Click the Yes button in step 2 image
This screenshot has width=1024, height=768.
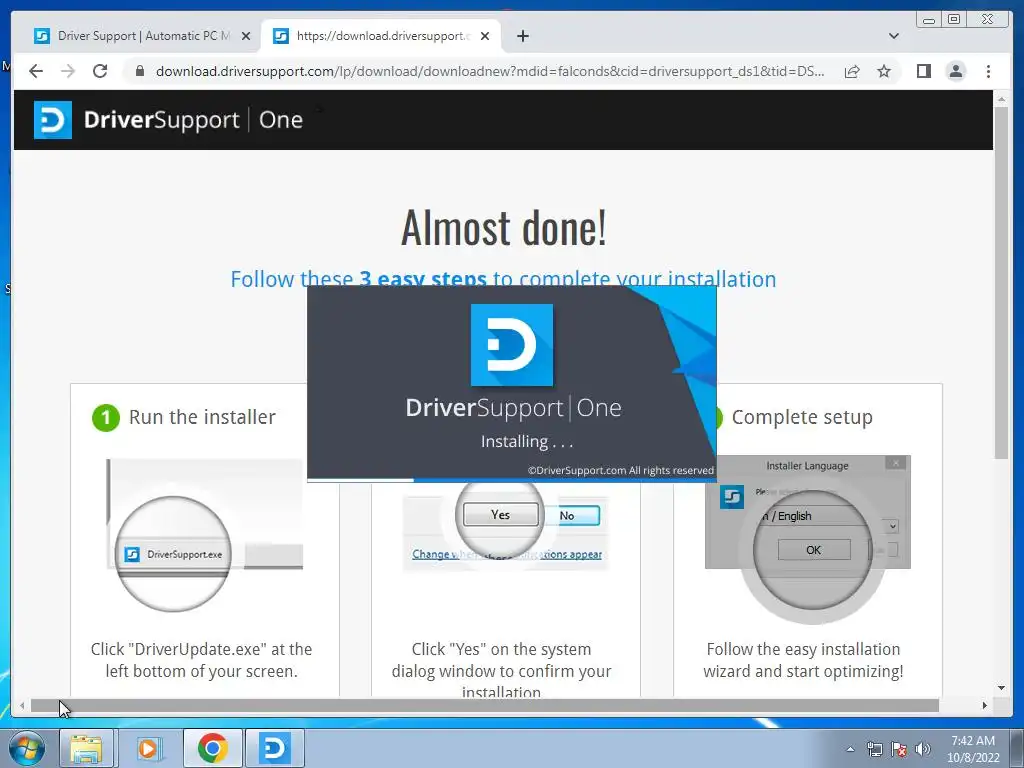[500, 515]
